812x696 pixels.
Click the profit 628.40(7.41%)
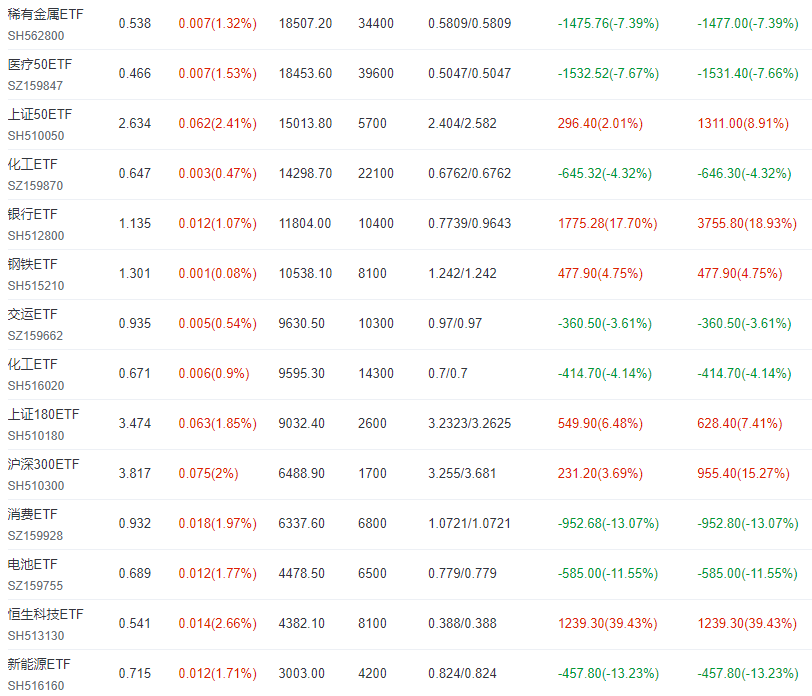(740, 424)
